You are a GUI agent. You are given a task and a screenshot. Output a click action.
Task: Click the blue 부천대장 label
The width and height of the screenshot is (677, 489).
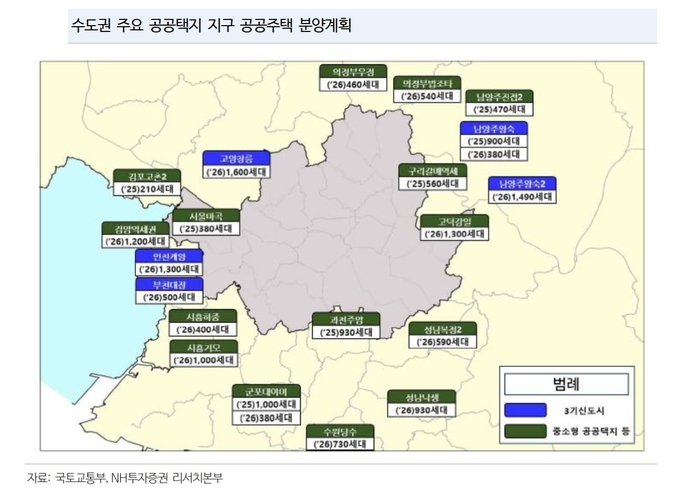[169, 284]
